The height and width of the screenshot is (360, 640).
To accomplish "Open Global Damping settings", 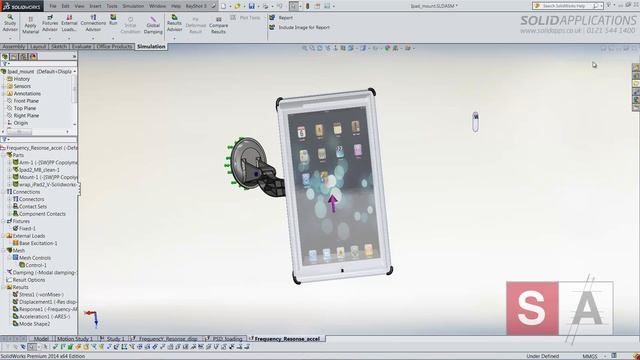I will pyautogui.click(x=153, y=25).
